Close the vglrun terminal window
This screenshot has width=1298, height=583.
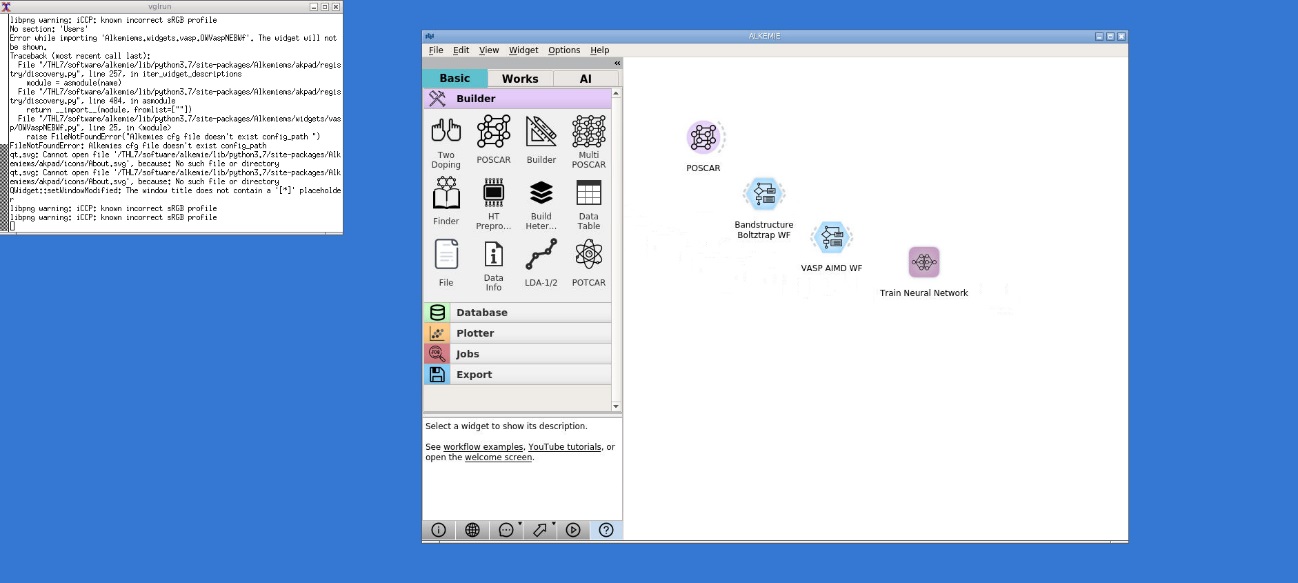click(337, 6)
